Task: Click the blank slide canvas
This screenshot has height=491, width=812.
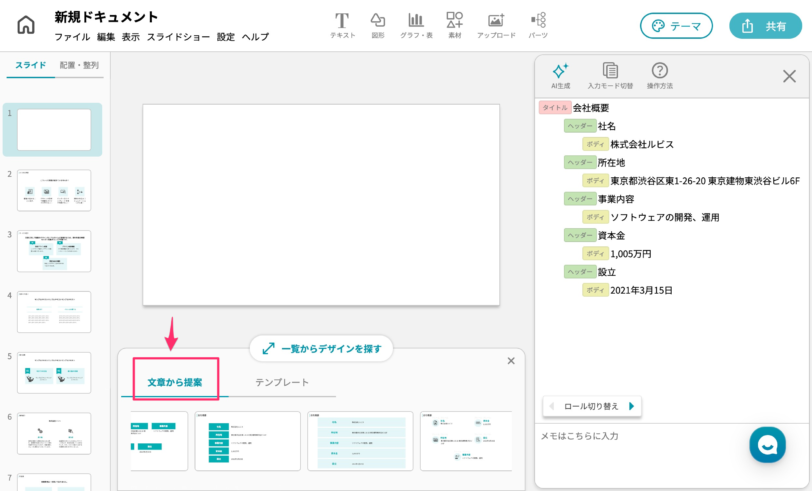Action: coord(321,205)
